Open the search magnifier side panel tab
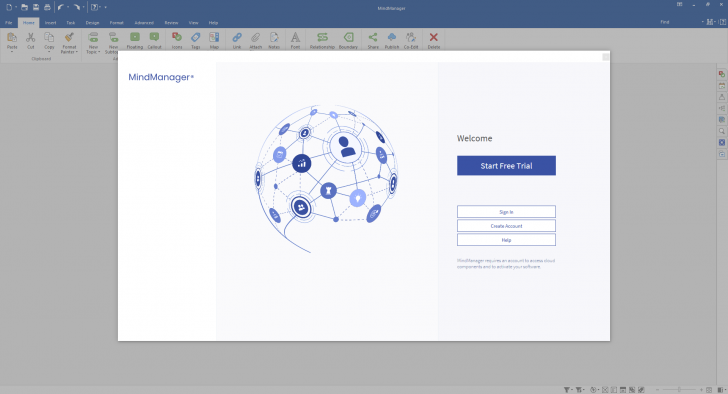The width and height of the screenshot is (728, 394). (722, 131)
